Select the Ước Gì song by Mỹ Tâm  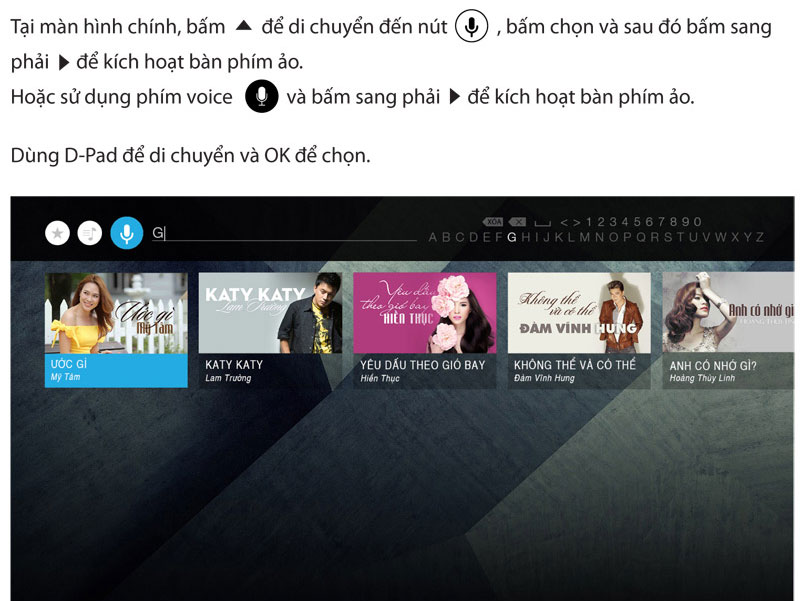[116, 330]
